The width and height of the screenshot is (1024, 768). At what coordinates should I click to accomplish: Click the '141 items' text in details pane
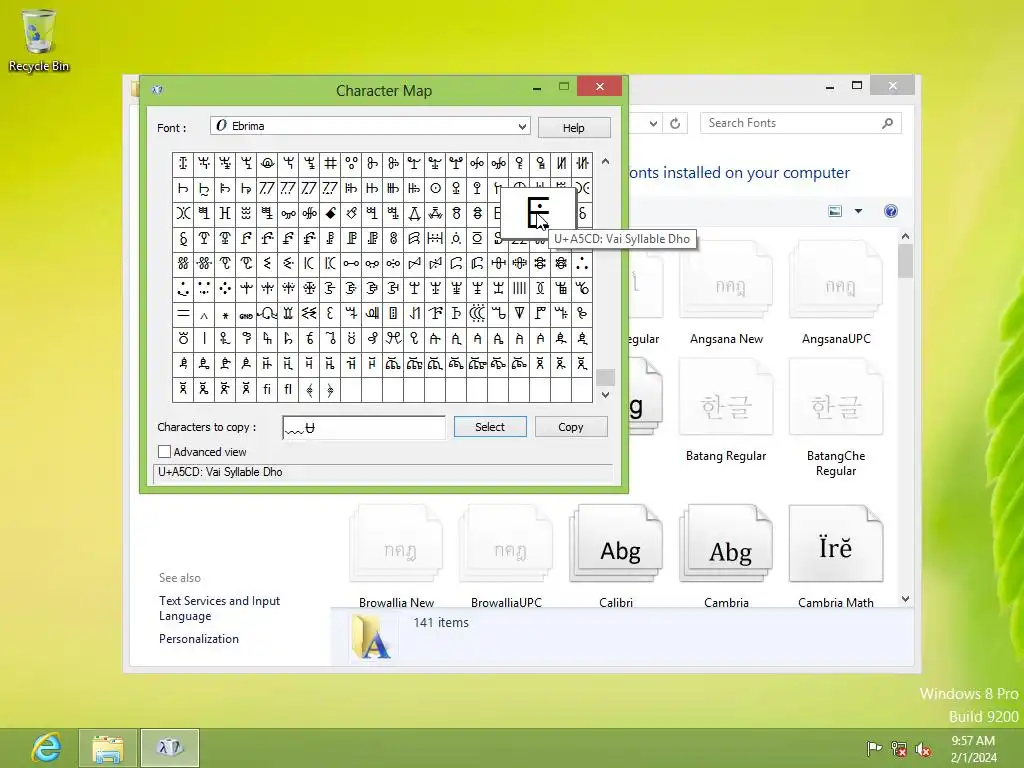tap(441, 622)
